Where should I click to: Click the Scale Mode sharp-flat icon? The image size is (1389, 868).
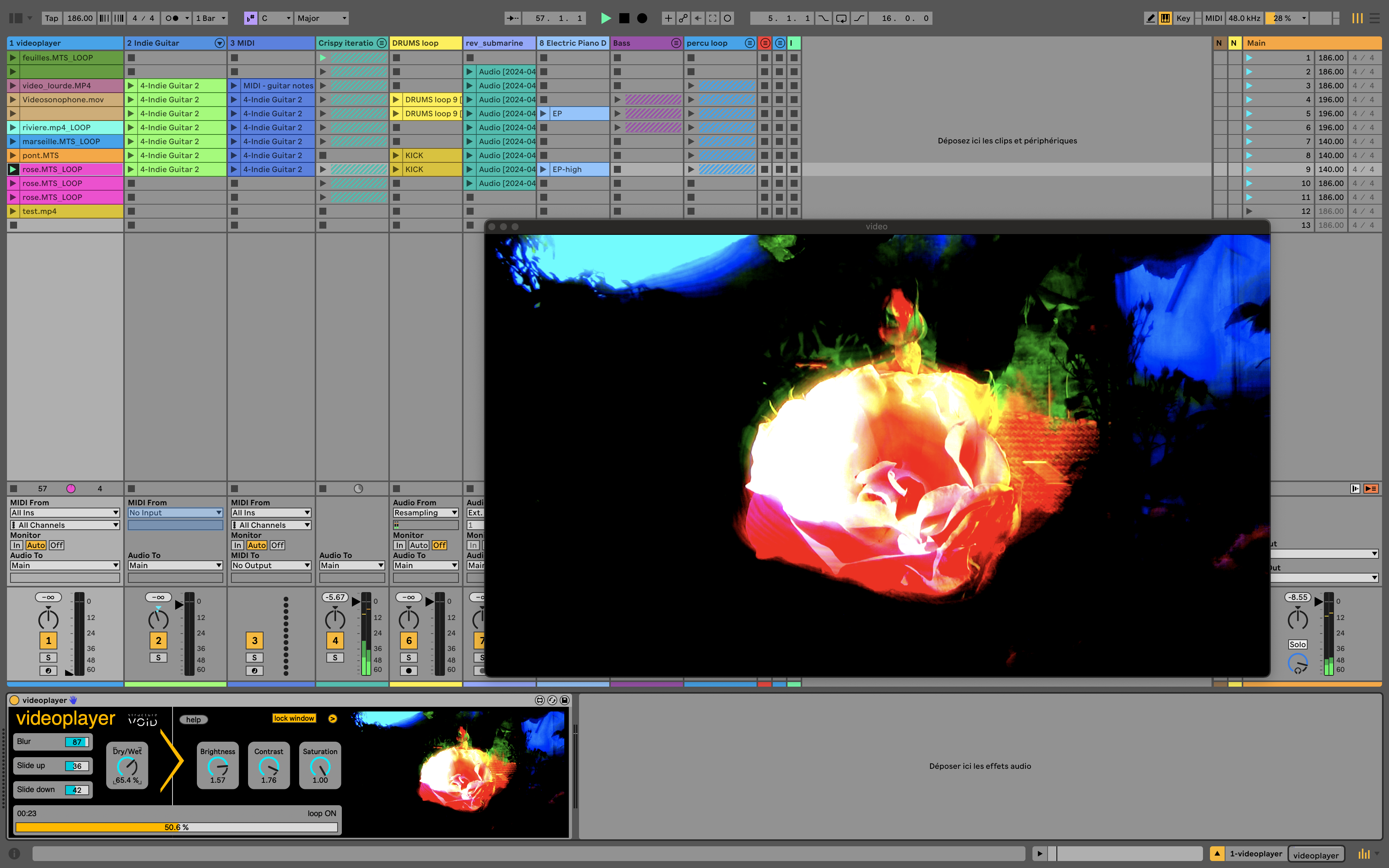point(250,18)
